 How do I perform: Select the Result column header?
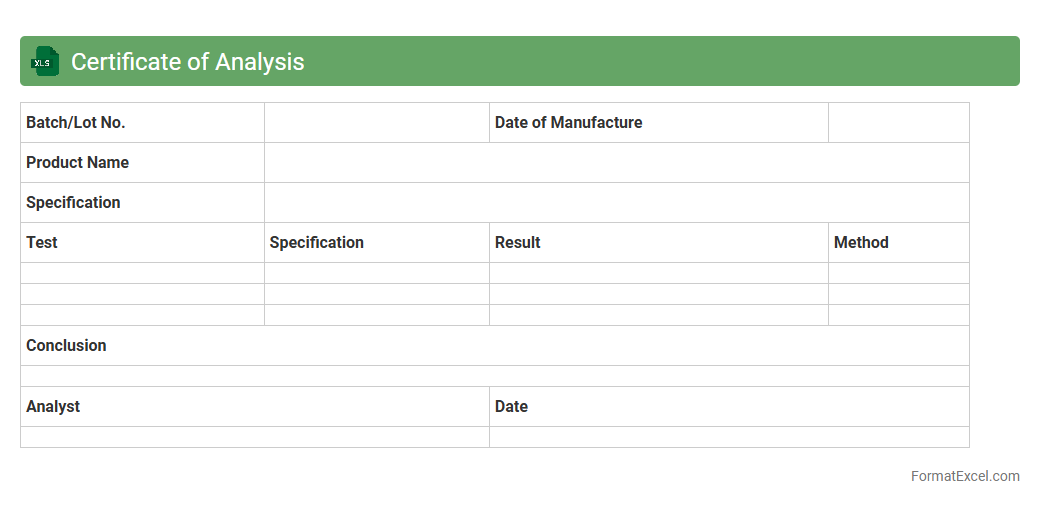(658, 243)
